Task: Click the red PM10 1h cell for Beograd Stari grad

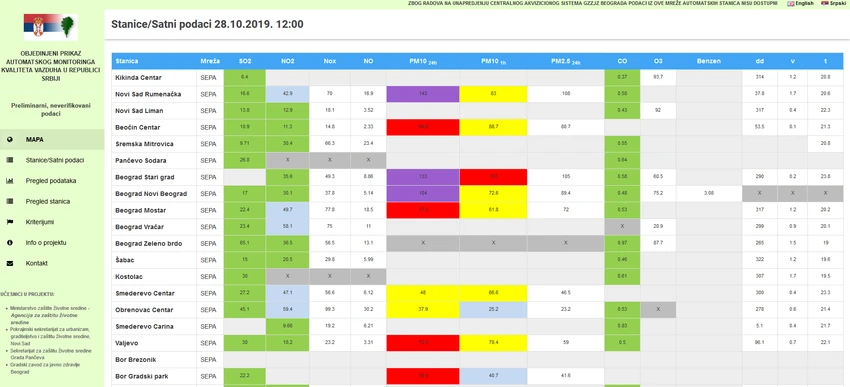Action: tap(493, 177)
